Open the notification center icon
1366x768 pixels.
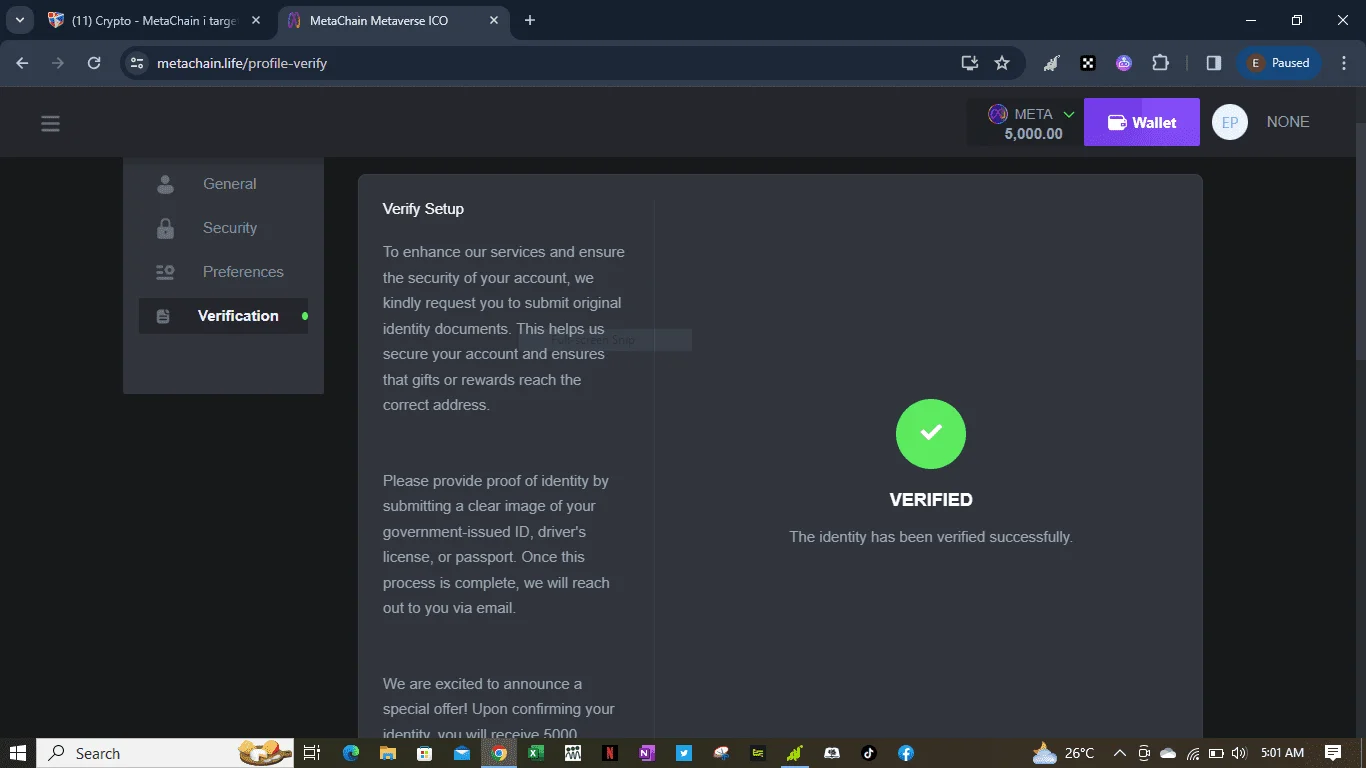click(1333, 753)
